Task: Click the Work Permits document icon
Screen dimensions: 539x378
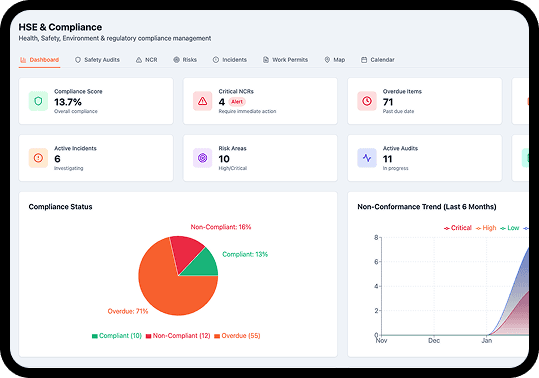Action: (x=266, y=60)
